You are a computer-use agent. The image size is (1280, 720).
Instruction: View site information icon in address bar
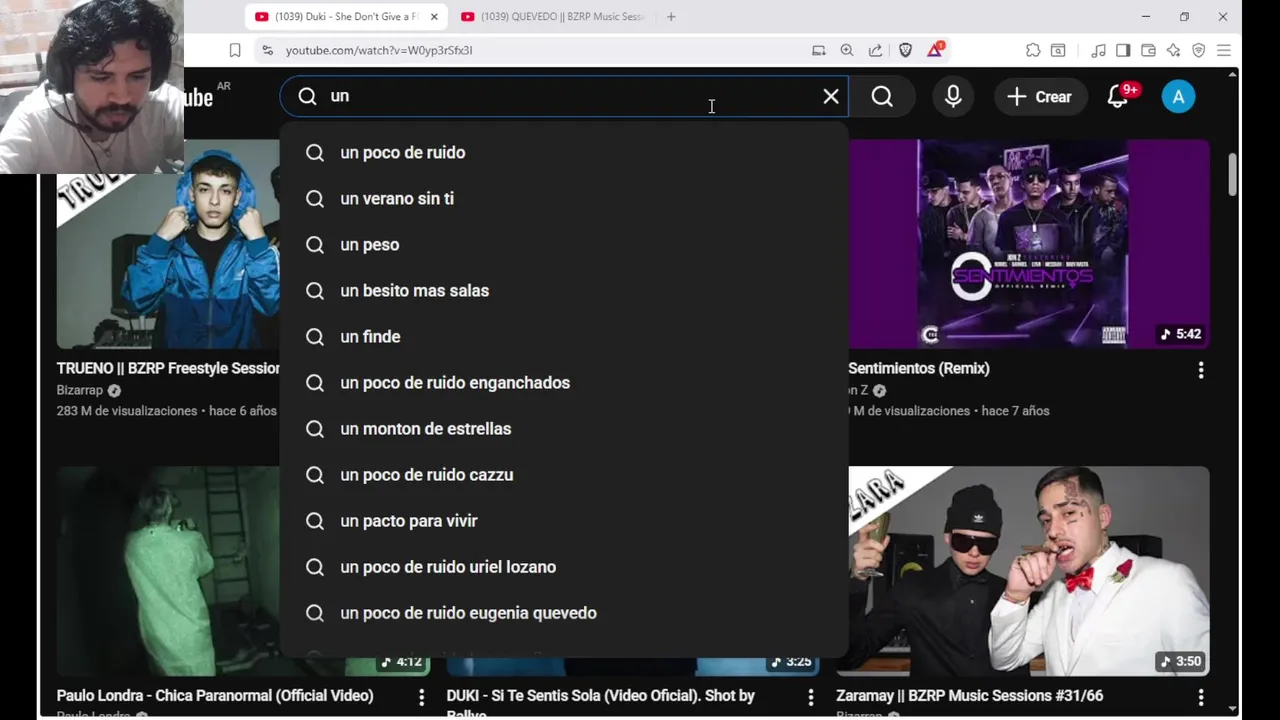267,50
